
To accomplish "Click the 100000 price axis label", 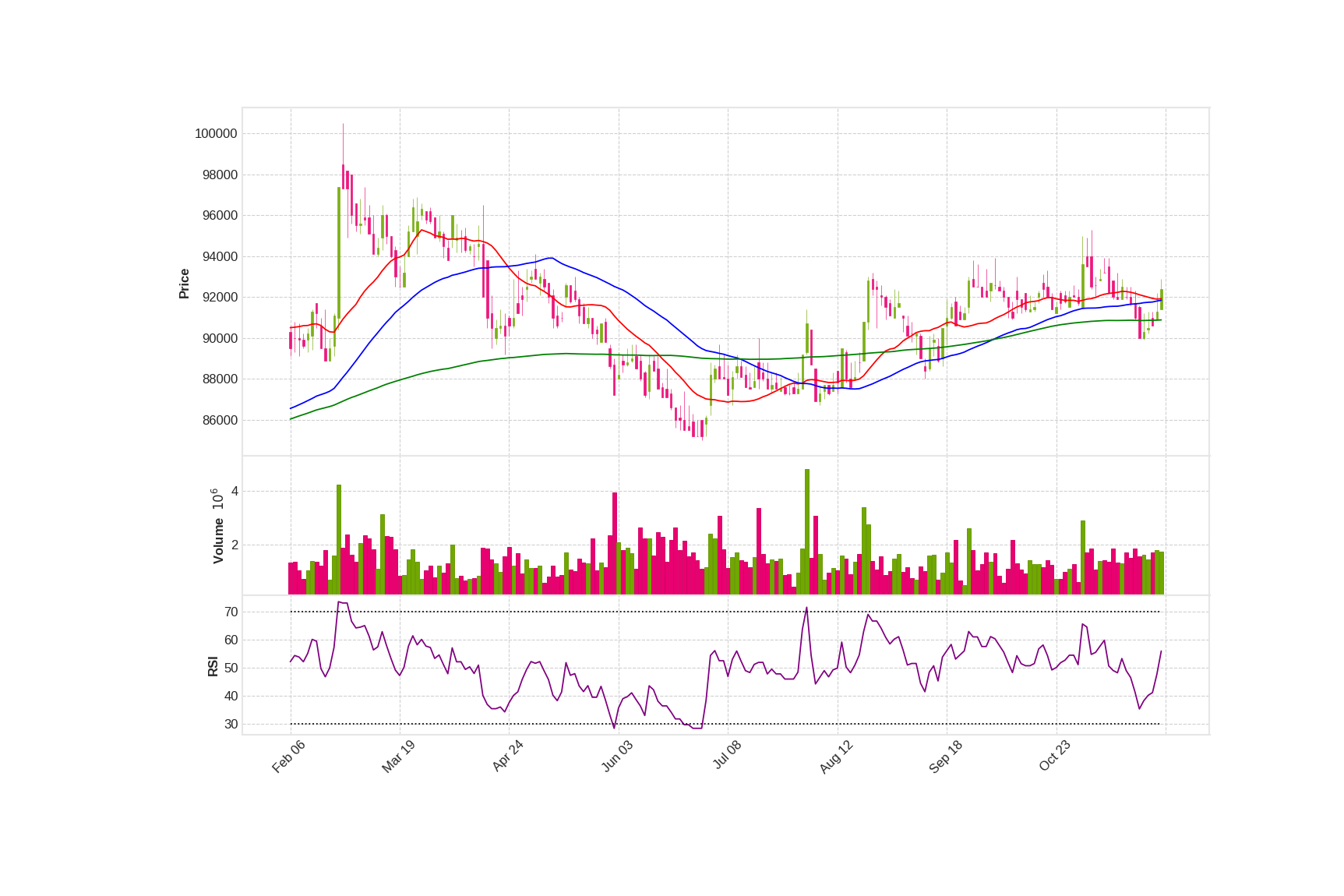I will click(216, 134).
